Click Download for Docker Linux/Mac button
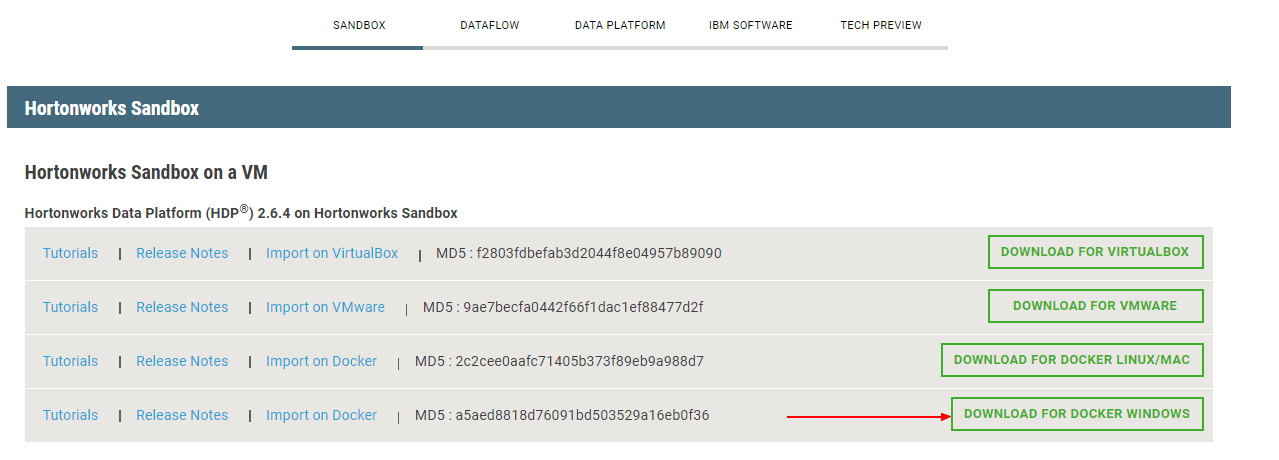1279x460 pixels. click(1072, 360)
